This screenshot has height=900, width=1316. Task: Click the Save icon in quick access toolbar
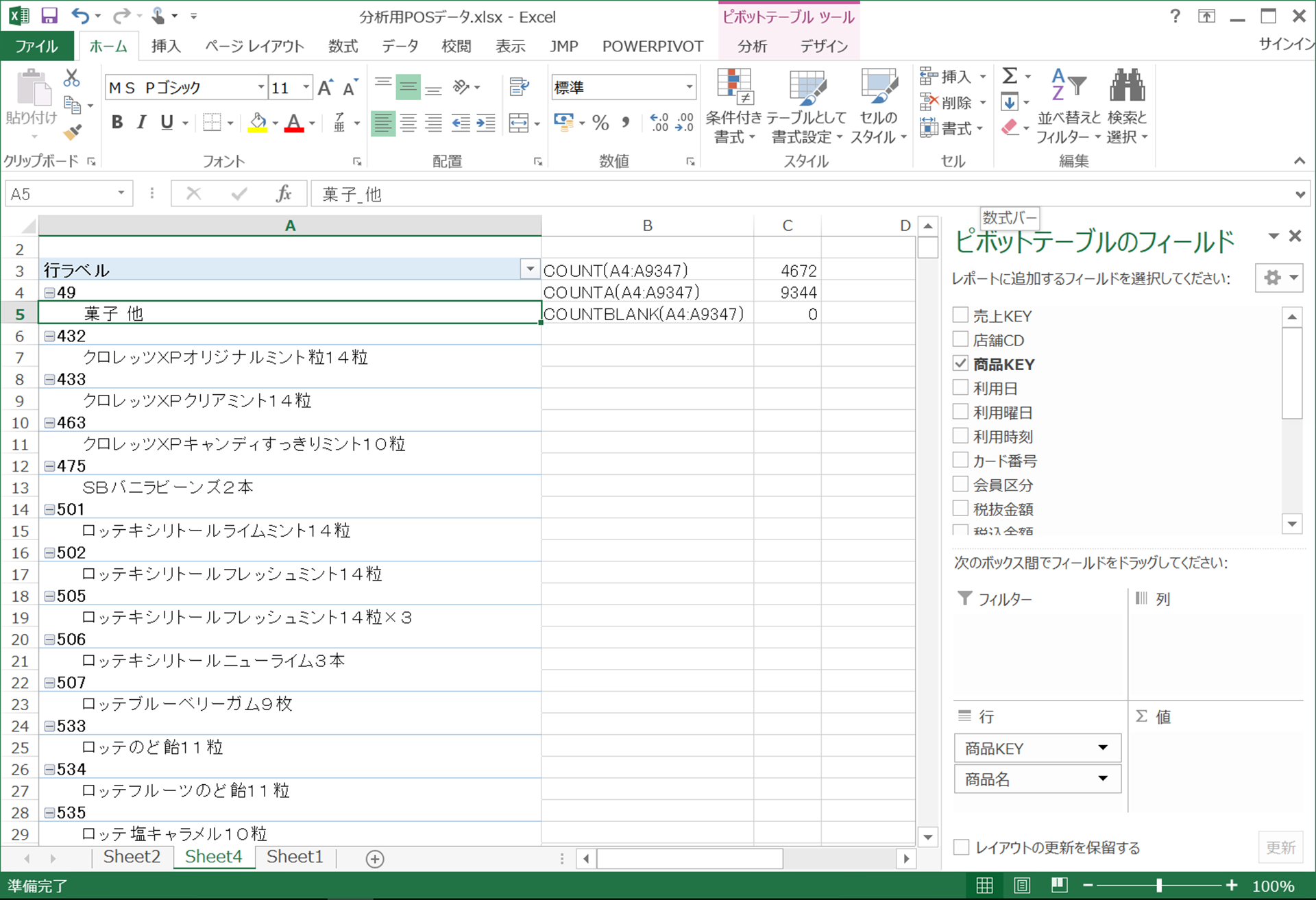pos(49,16)
